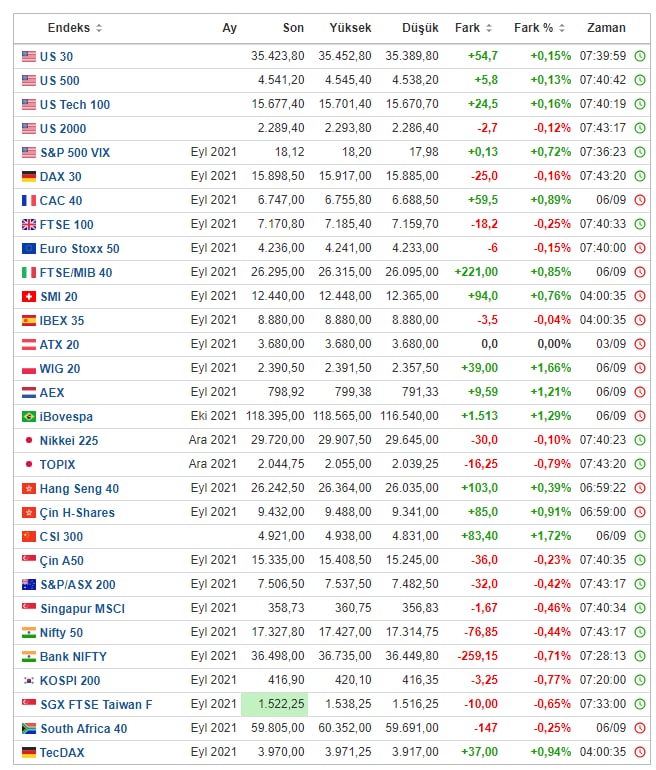Viewport: 656px width, 770px height.
Task: Click the clock icon in the Hang Seng 40 row
Action: point(640,488)
